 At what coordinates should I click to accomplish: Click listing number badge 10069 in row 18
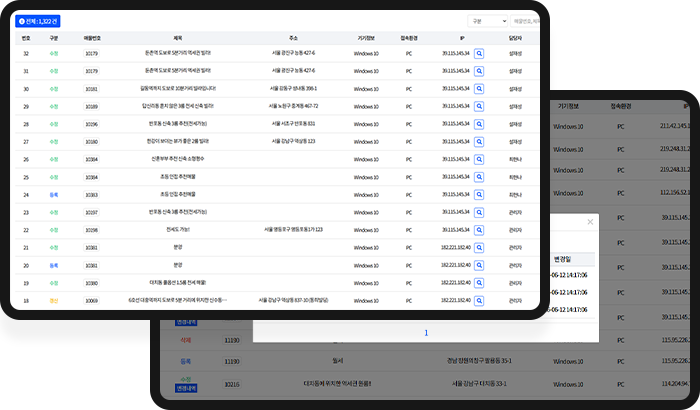coord(91,301)
